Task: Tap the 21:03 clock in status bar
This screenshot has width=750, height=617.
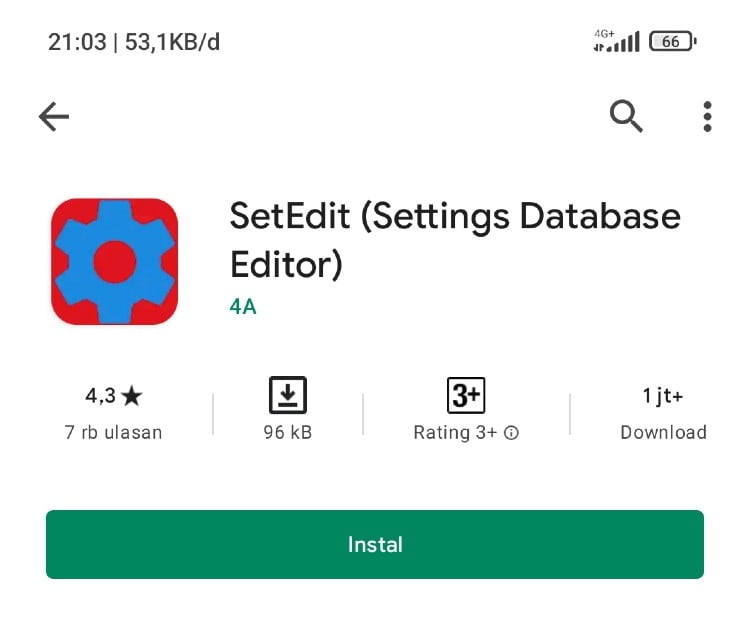Action: (x=76, y=42)
